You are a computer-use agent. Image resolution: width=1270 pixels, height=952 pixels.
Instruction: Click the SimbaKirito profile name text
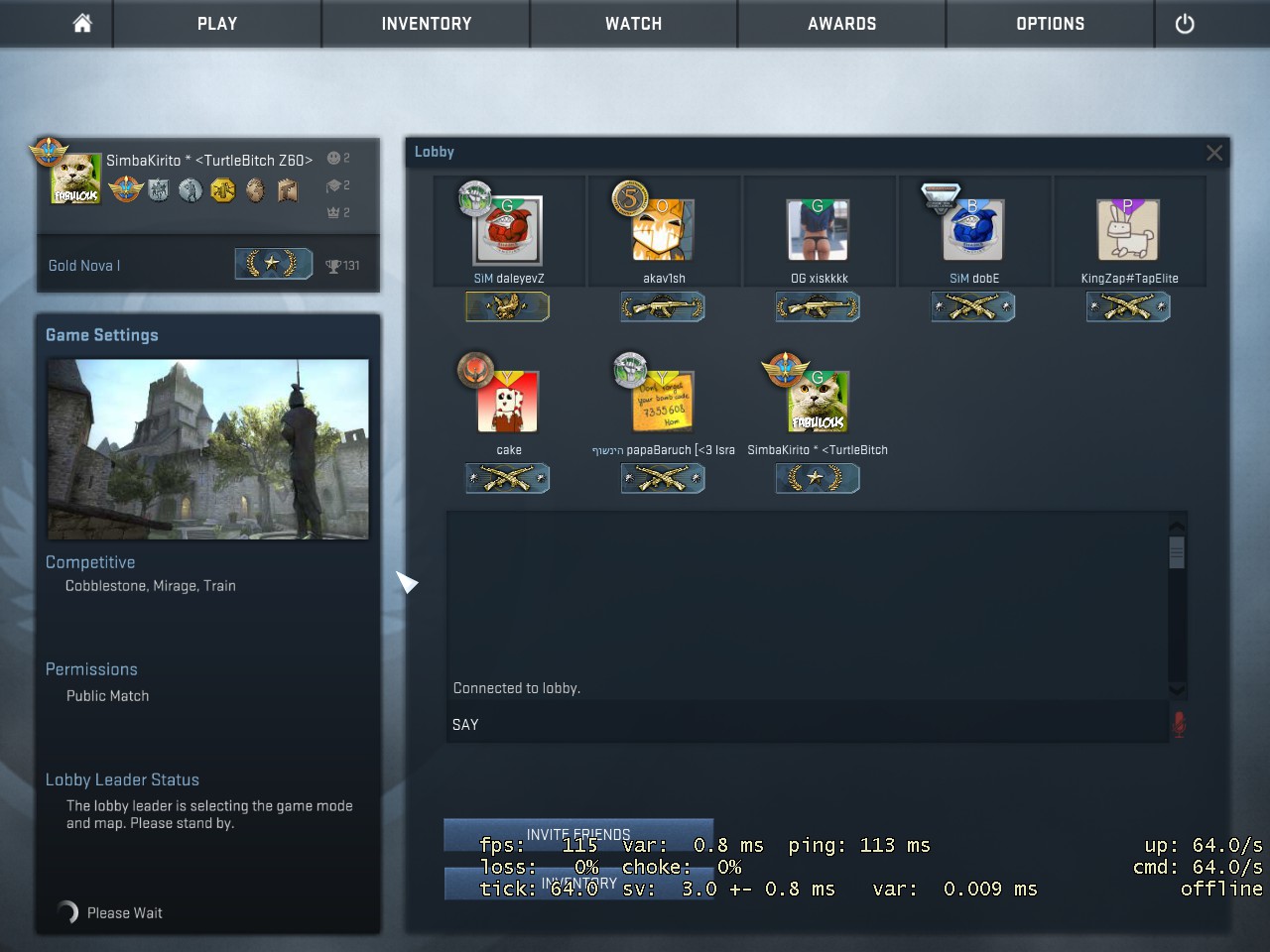209,160
